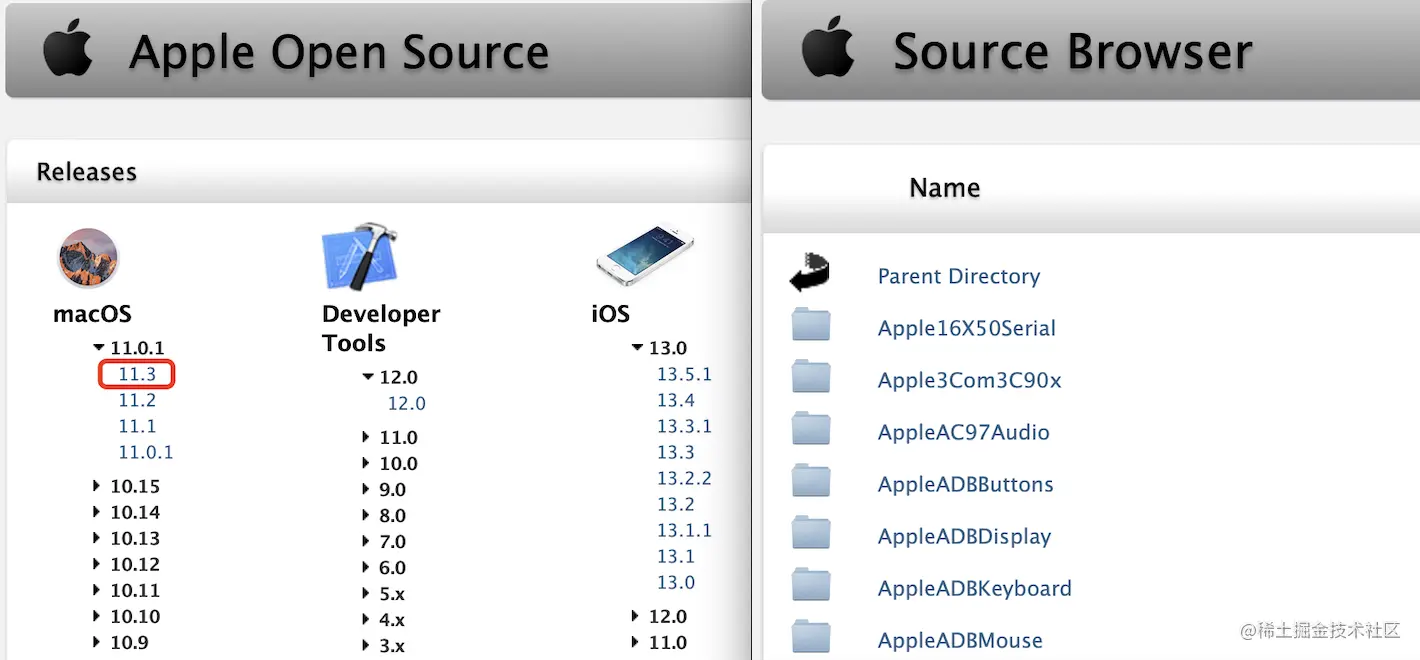This screenshot has width=1420, height=660.
Task: Open the Developer Tools 12.0 link
Action: 406,403
